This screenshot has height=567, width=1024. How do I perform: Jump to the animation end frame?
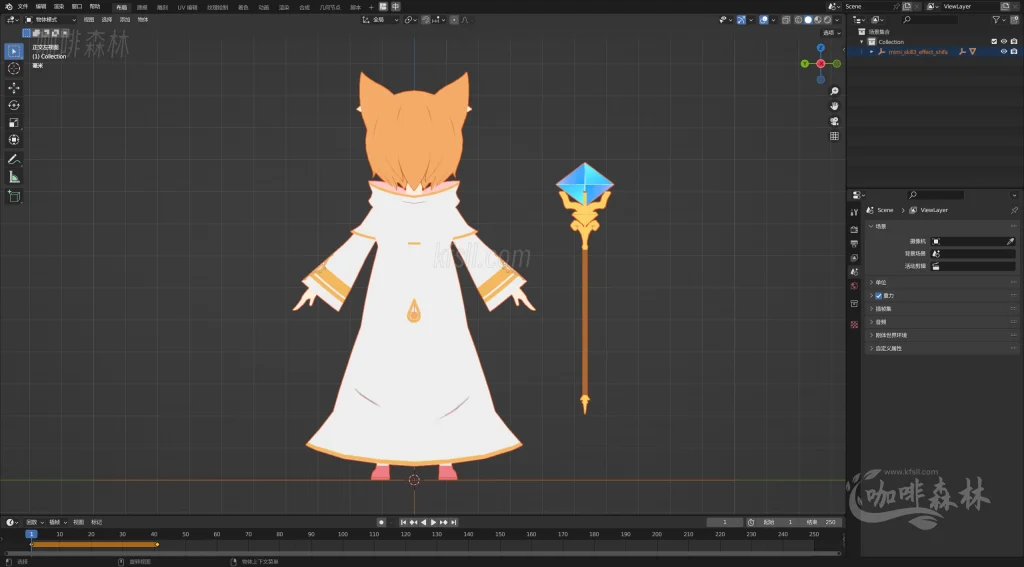point(453,523)
